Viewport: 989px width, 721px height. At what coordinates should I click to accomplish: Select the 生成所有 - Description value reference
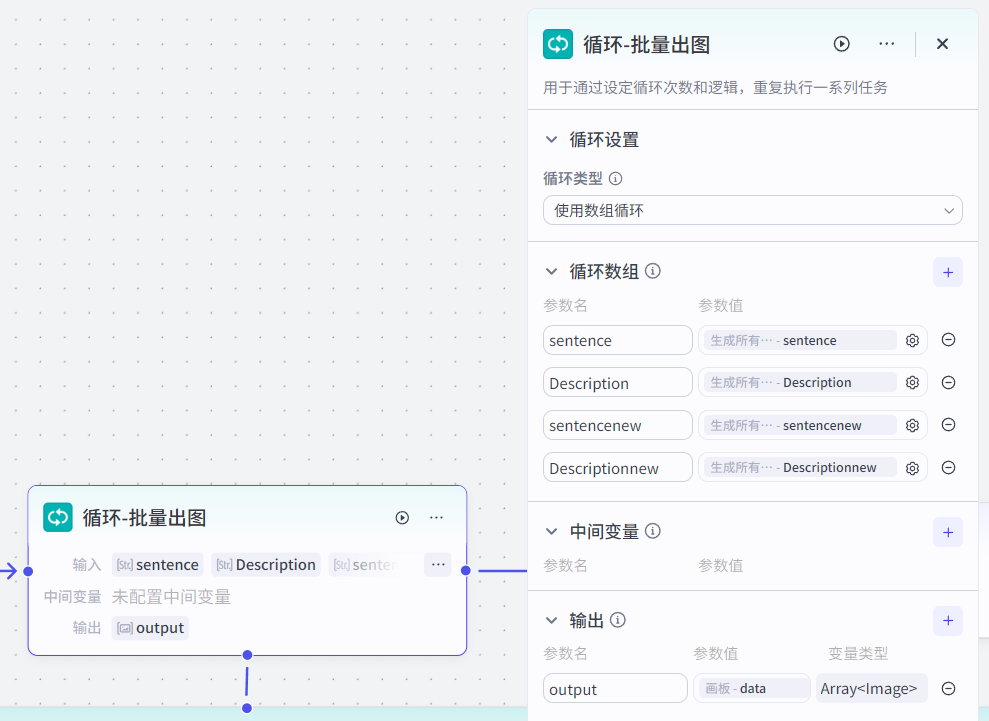coord(800,382)
